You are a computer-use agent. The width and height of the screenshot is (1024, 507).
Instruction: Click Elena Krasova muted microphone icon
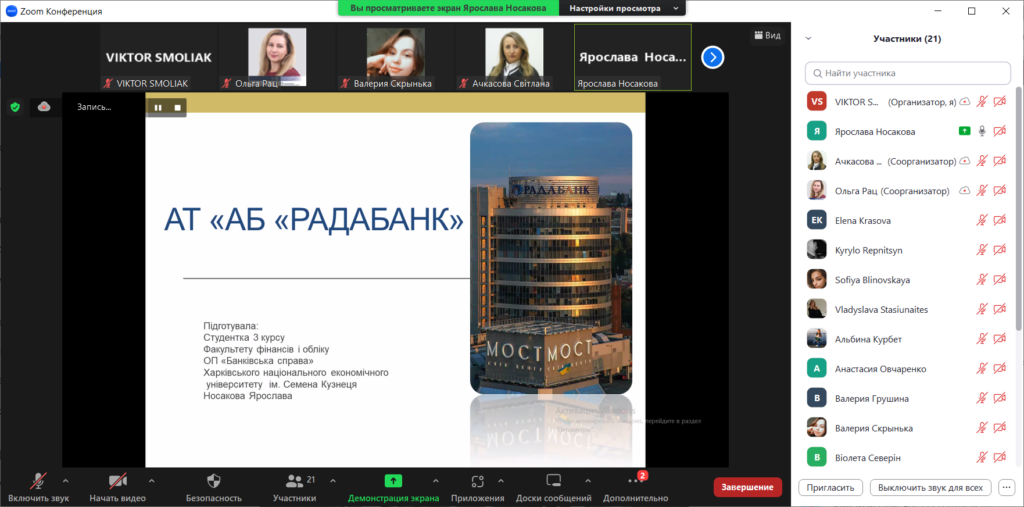(x=982, y=220)
